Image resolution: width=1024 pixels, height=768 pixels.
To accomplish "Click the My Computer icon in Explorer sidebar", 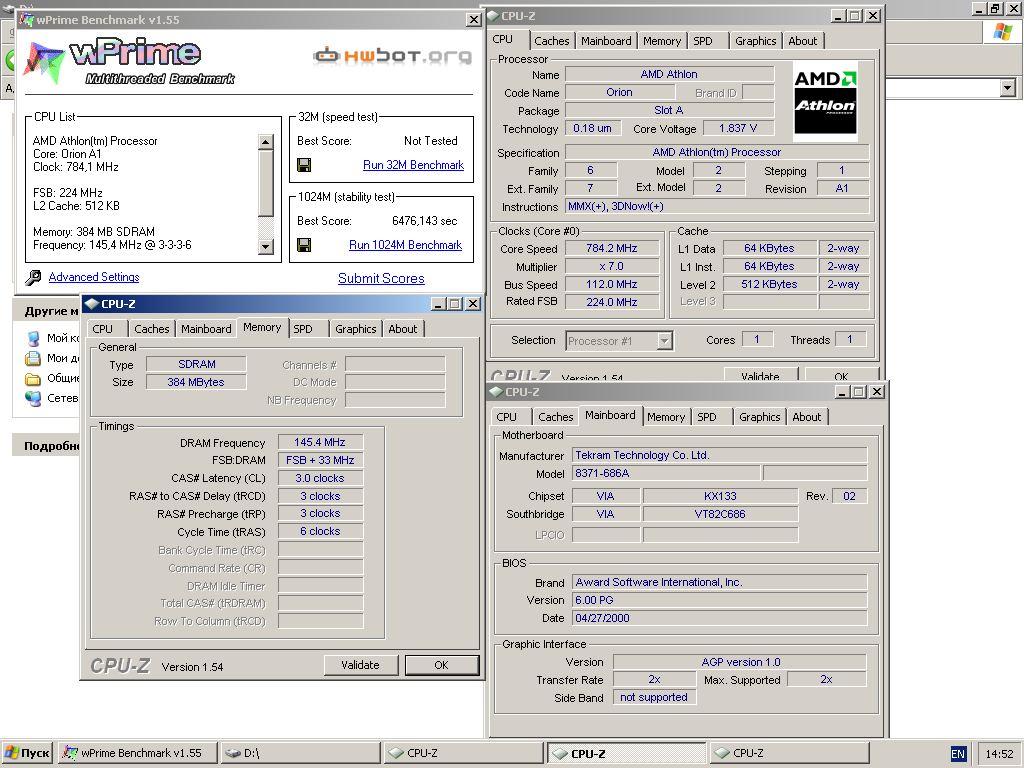I will 33,338.
